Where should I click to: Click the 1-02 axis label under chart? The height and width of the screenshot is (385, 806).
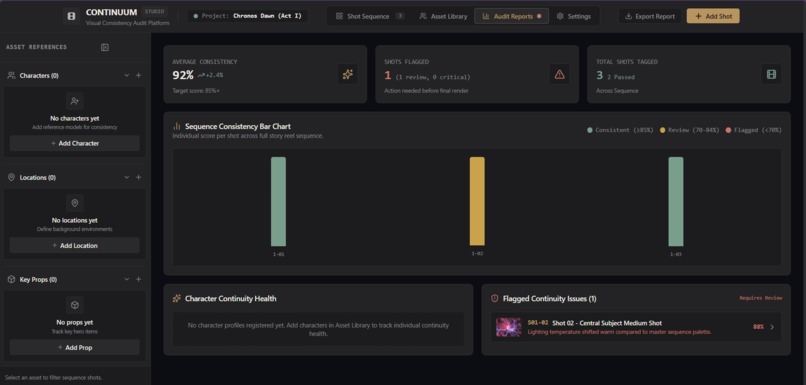(x=477, y=253)
